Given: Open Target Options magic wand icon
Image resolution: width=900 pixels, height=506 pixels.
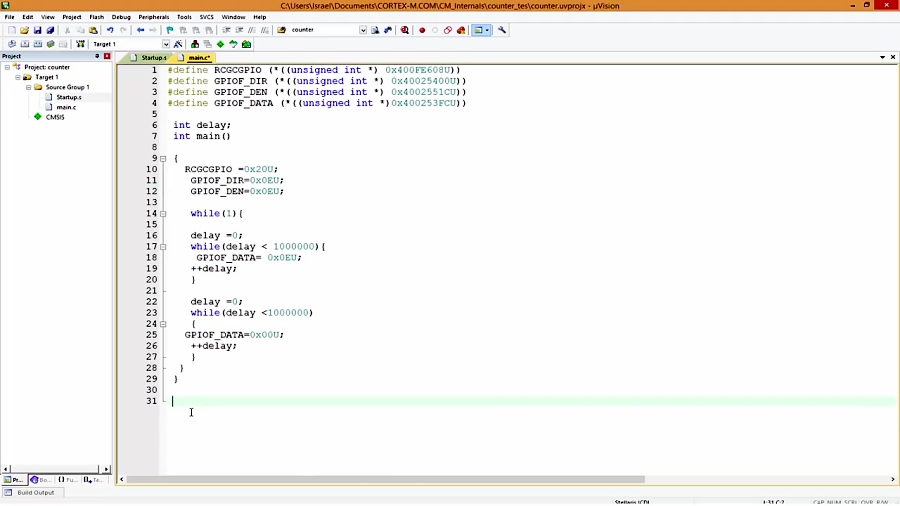Looking at the screenshot, I should [x=179, y=44].
